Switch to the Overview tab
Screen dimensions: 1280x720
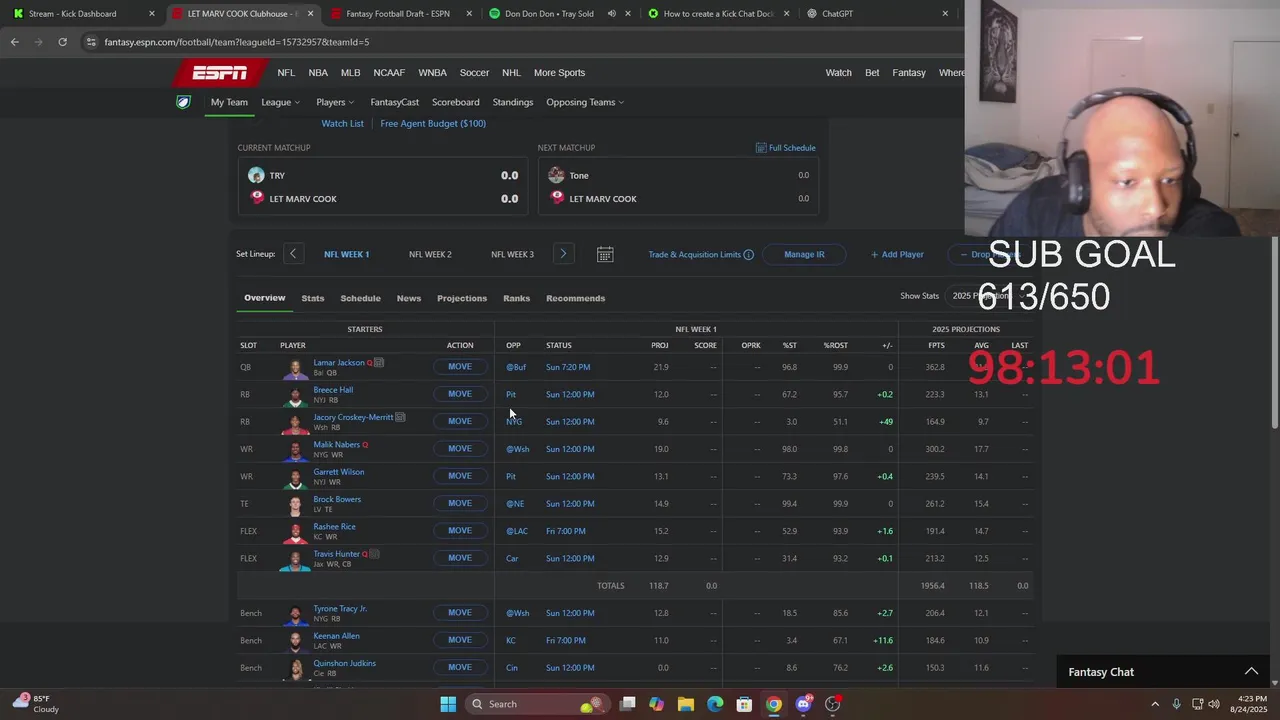coord(265,298)
